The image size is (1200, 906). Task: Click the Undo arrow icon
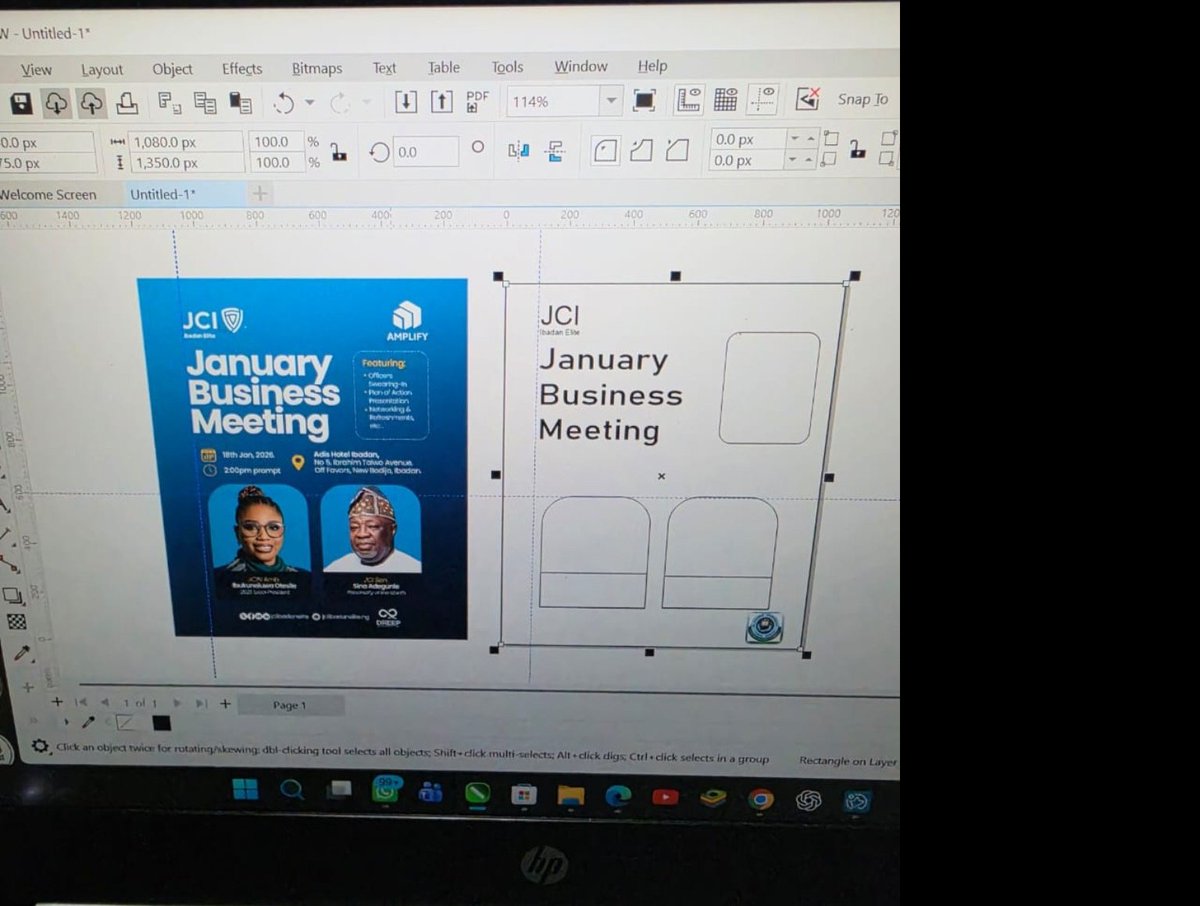[x=284, y=102]
